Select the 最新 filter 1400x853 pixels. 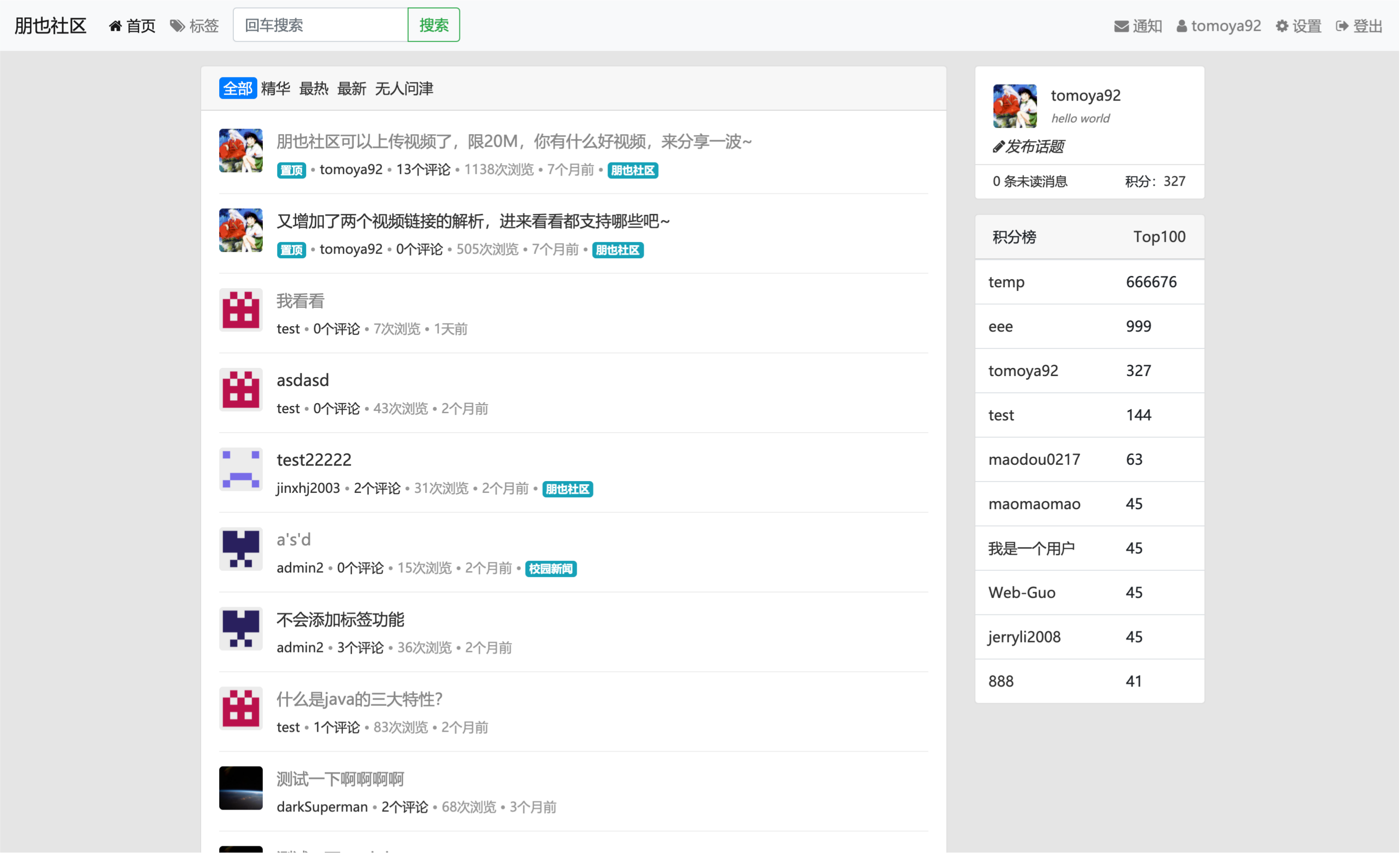[x=352, y=88]
